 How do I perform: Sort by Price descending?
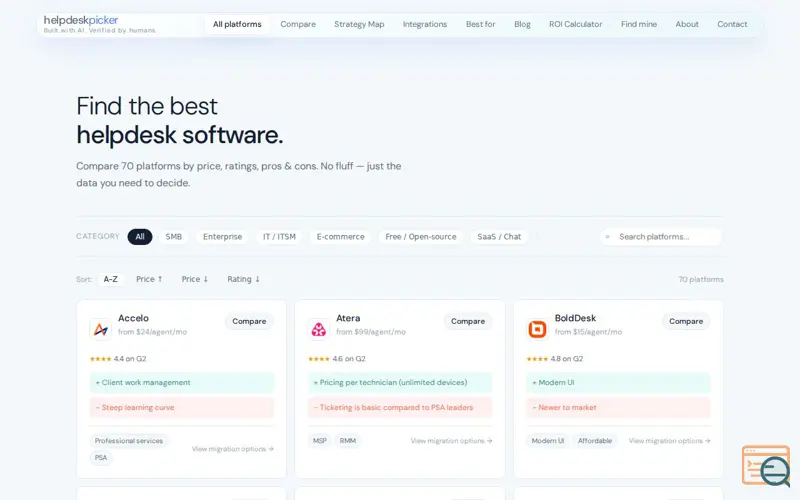(x=195, y=279)
